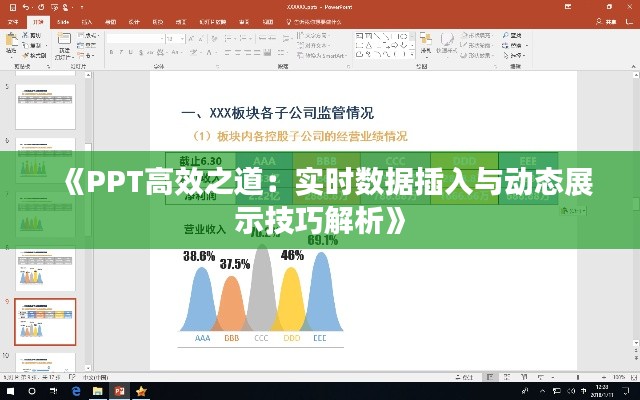The image size is (640, 400).
Task: Open the slide Layout dropdown
Action: (88, 36)
